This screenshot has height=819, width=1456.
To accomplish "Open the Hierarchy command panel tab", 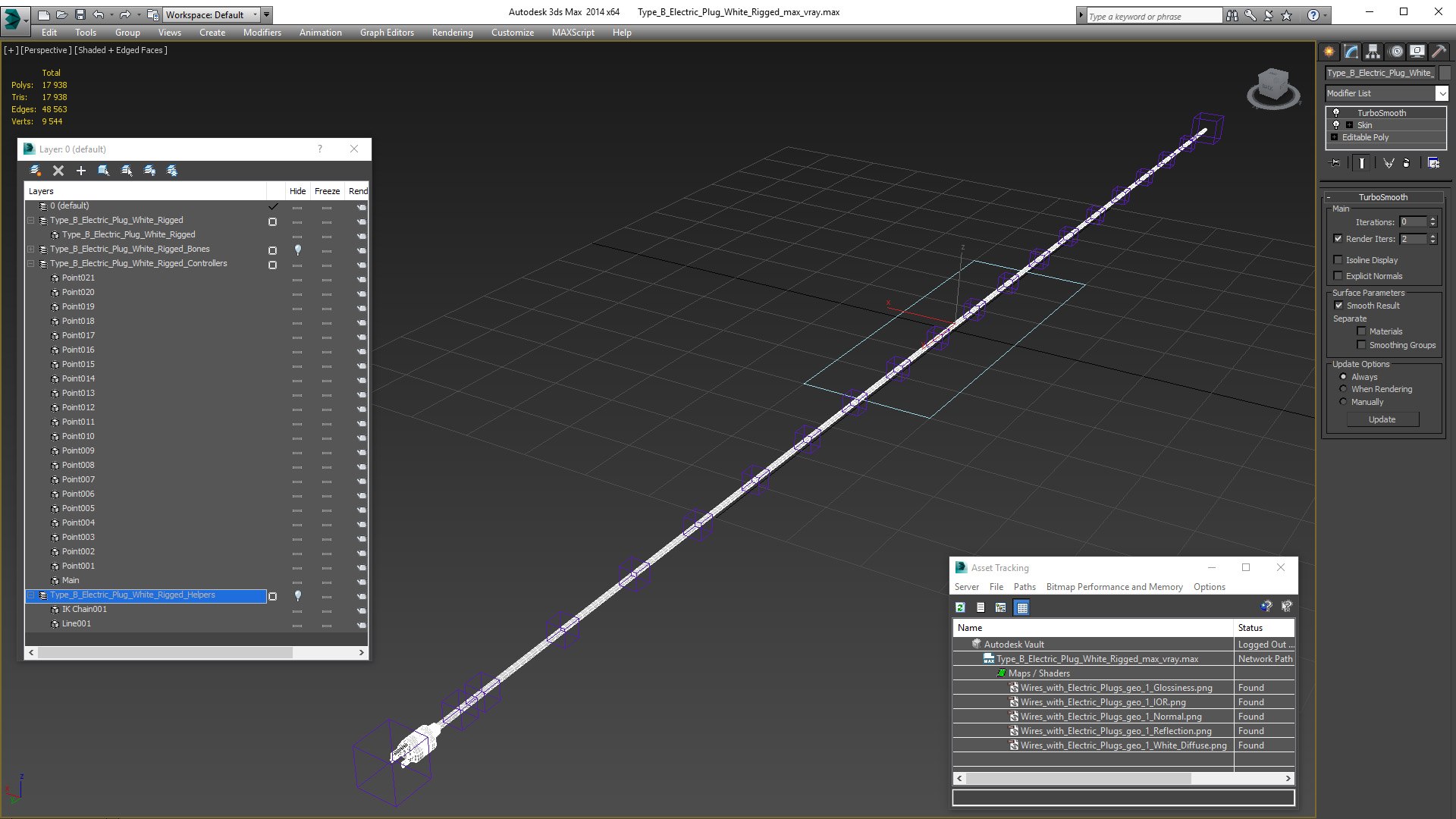I will [1373, 52].
